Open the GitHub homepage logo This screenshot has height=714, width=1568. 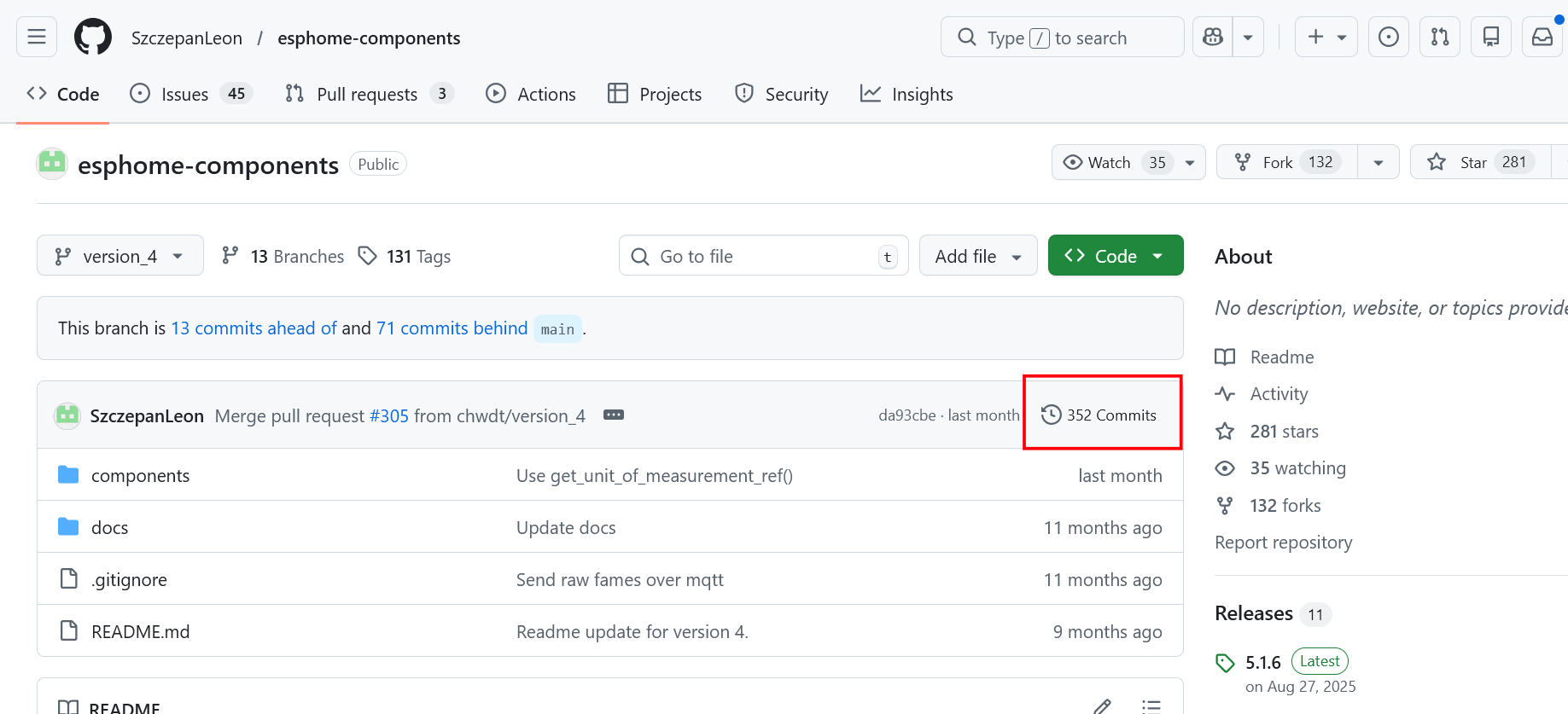click(92, 38)
